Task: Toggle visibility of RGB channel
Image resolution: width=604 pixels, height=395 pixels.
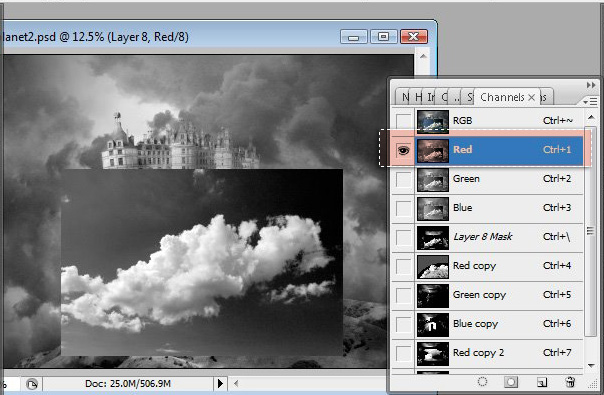Action: pyautogui.click(x=403, y=121)
